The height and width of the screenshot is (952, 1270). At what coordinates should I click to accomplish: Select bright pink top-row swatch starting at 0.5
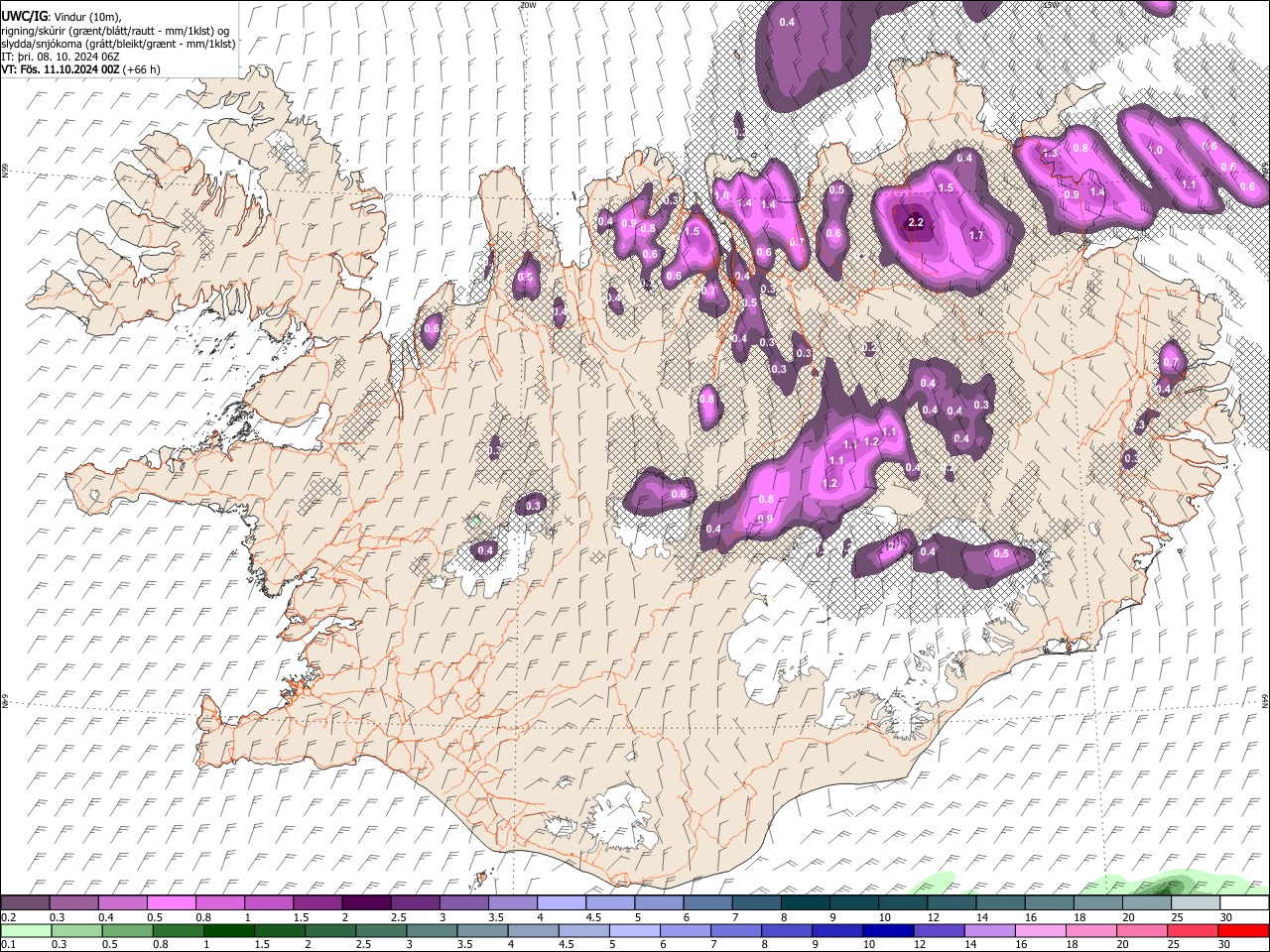coord(172,903)
